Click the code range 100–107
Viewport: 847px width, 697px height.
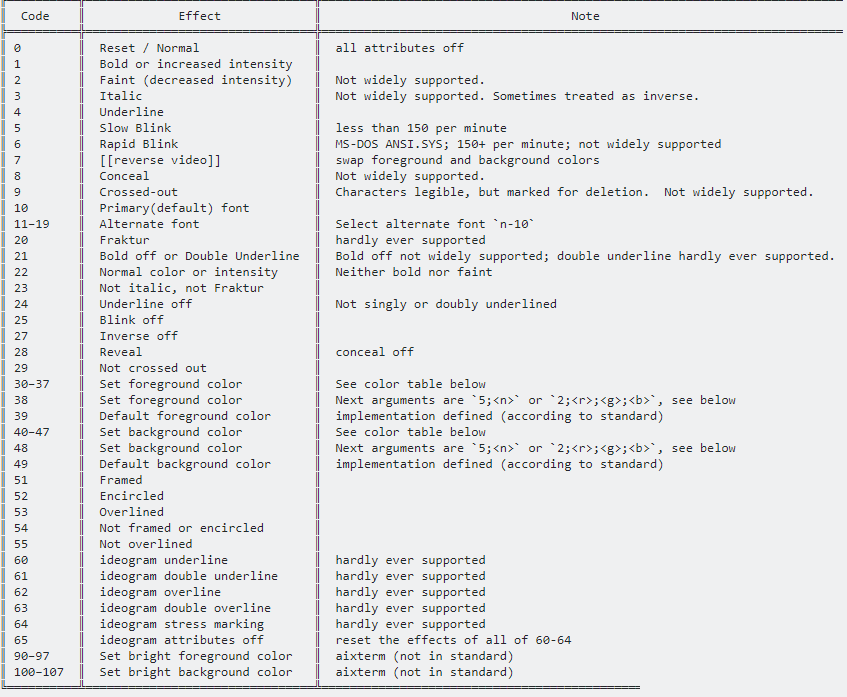coord(39,672)
